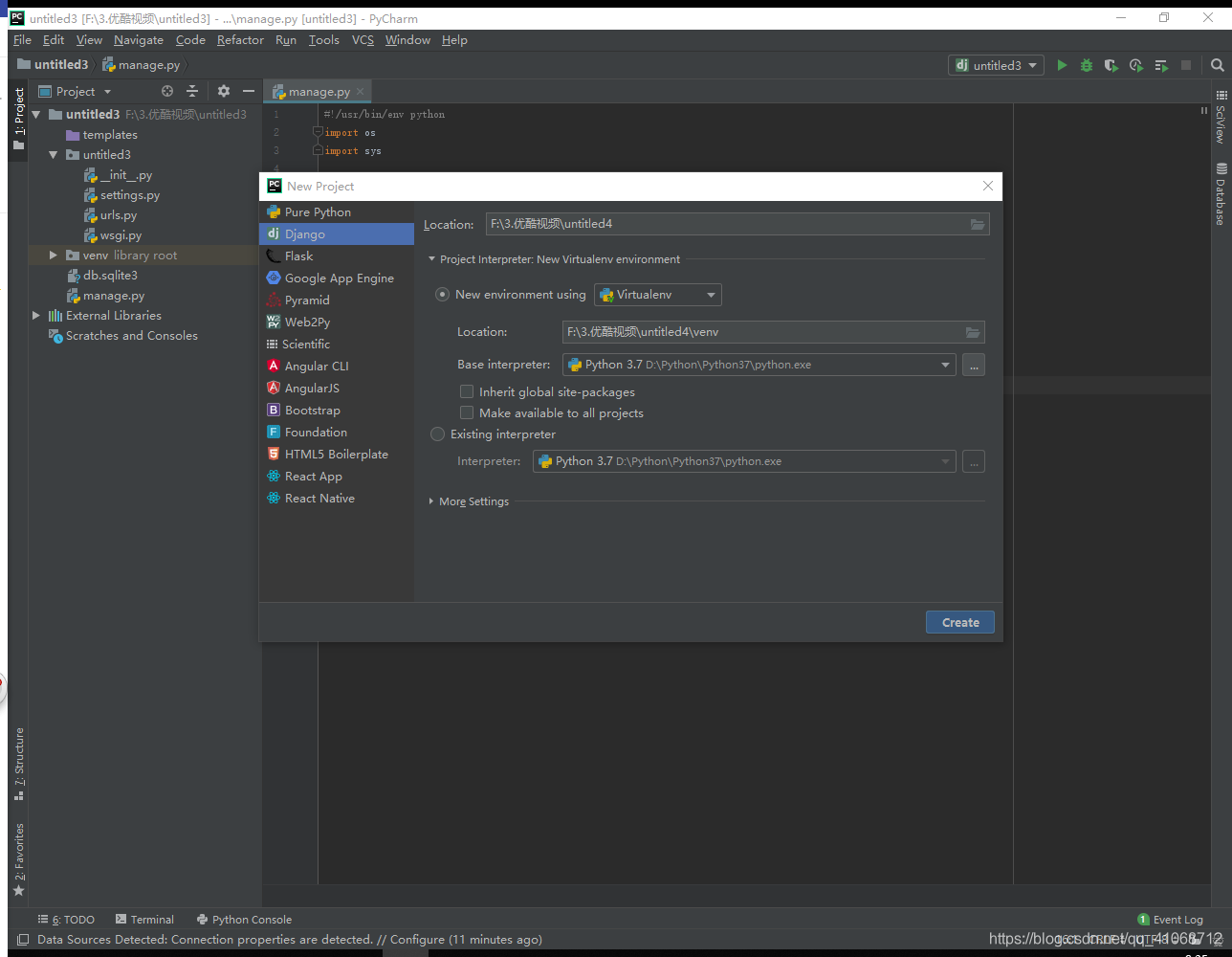The width and height of the screenshot is (1232, 957).
Task: Expand the venv library root folder
Action: click(x=54, y=256)
